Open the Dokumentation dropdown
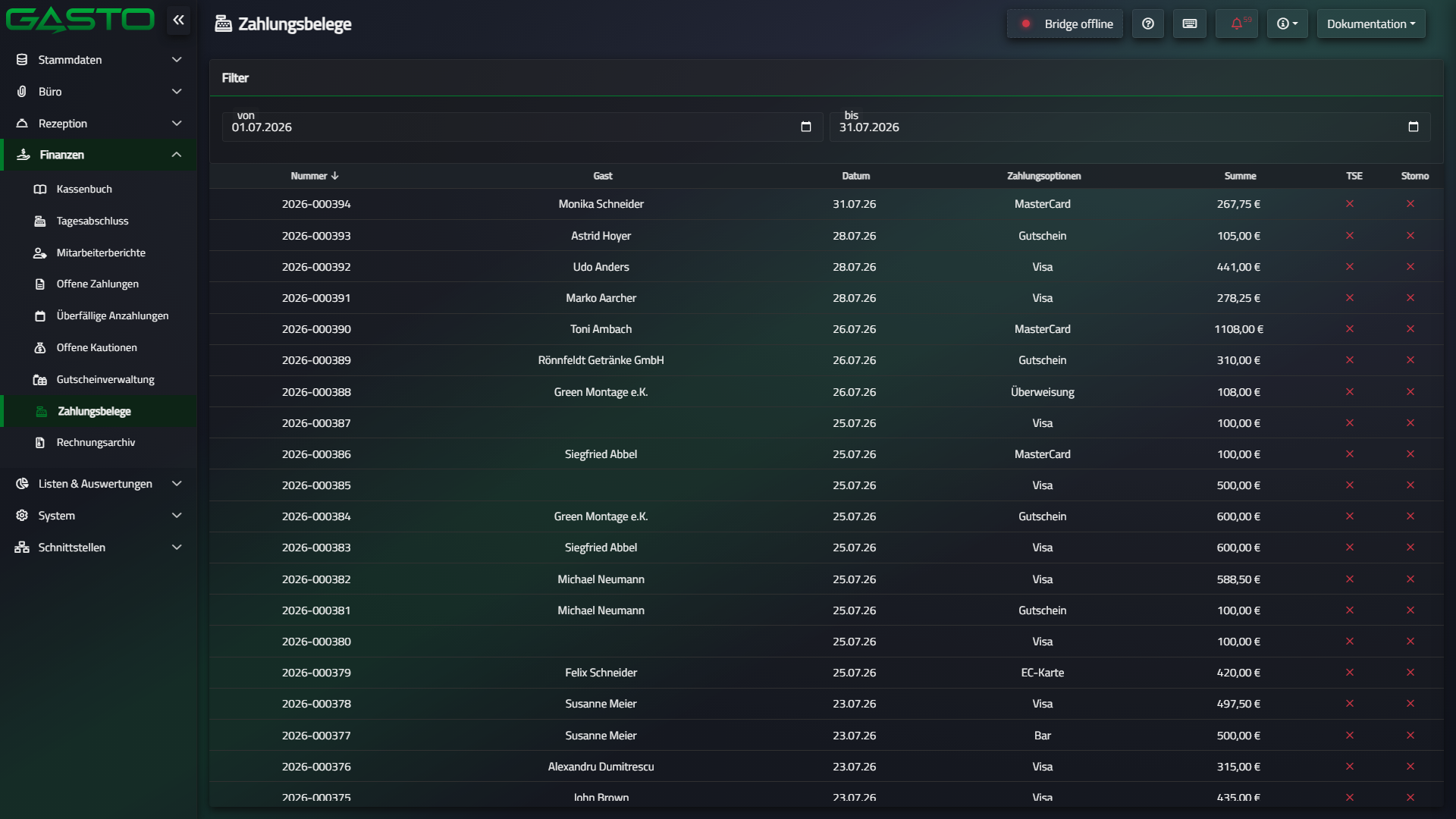Viewport: 1456px width, 819px height. point(1371,24)
